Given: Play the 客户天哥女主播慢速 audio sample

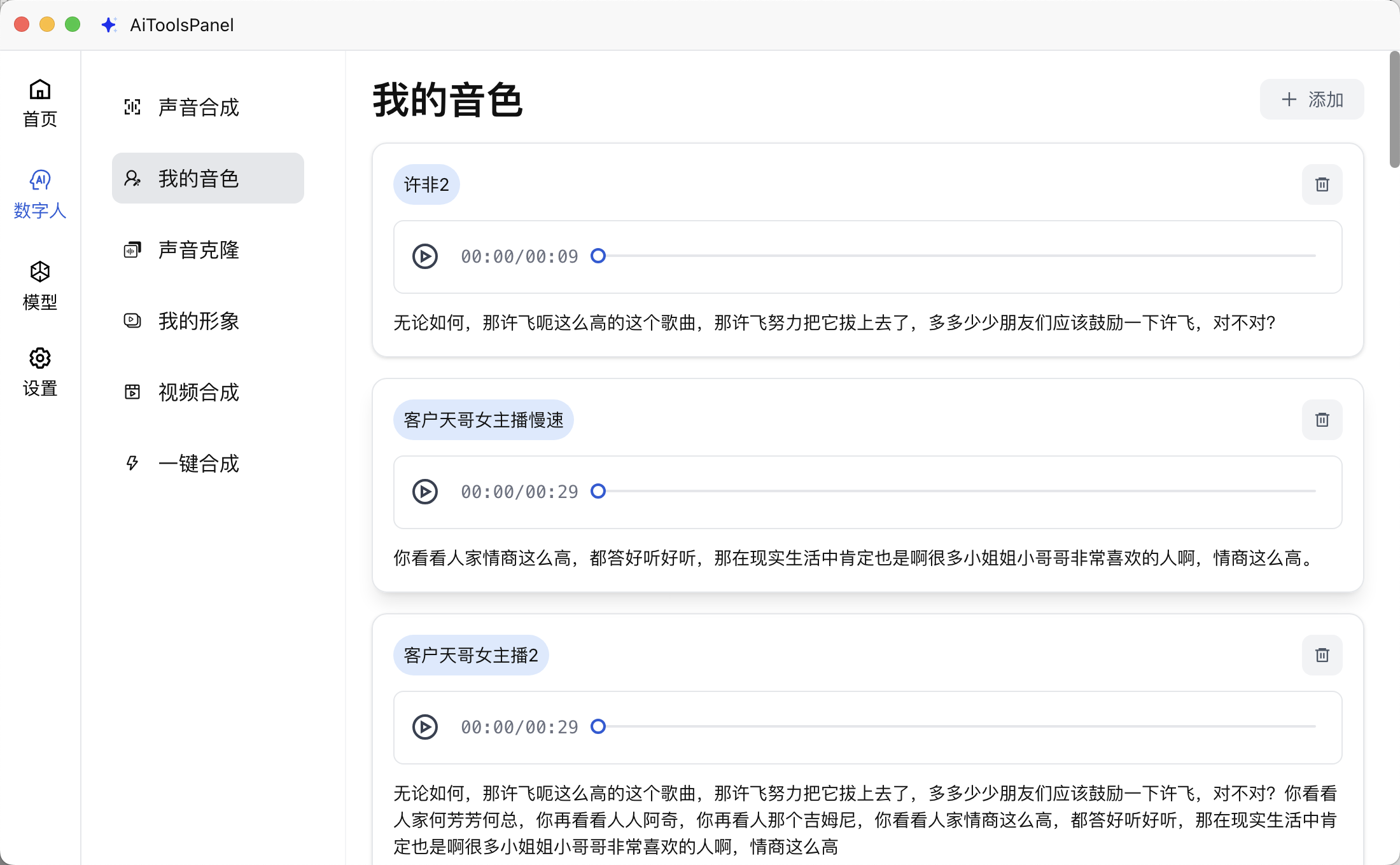Looking at the screenshot, I should pyautogui.click(x=425, y=492).
